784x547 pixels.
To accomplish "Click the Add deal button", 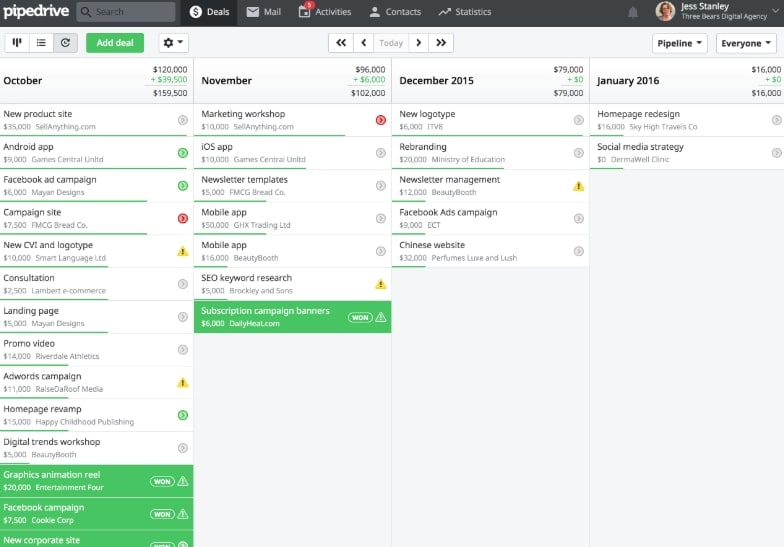I will pyautogui.click(x=115, y=43).
